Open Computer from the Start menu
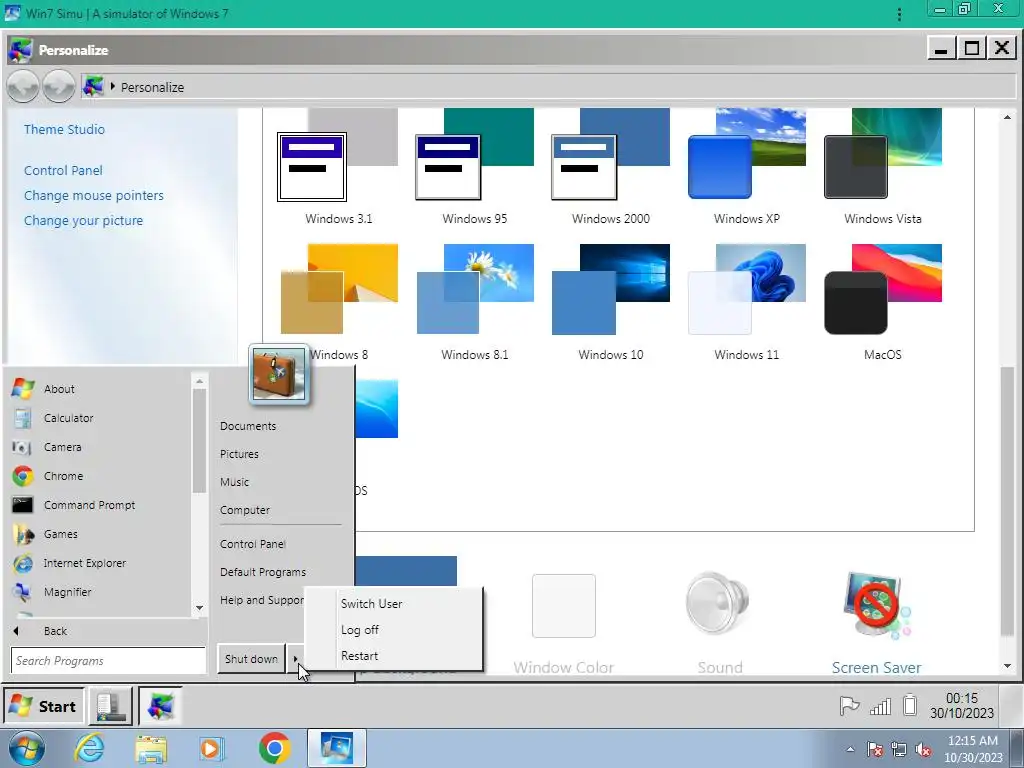Viewport: 1024px width, 768px height. tap(245, 510)
